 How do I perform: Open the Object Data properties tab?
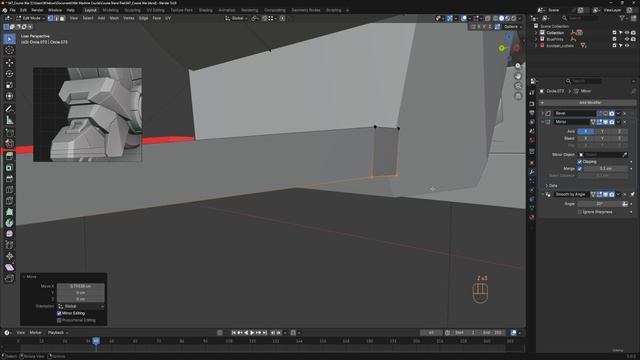532,208
